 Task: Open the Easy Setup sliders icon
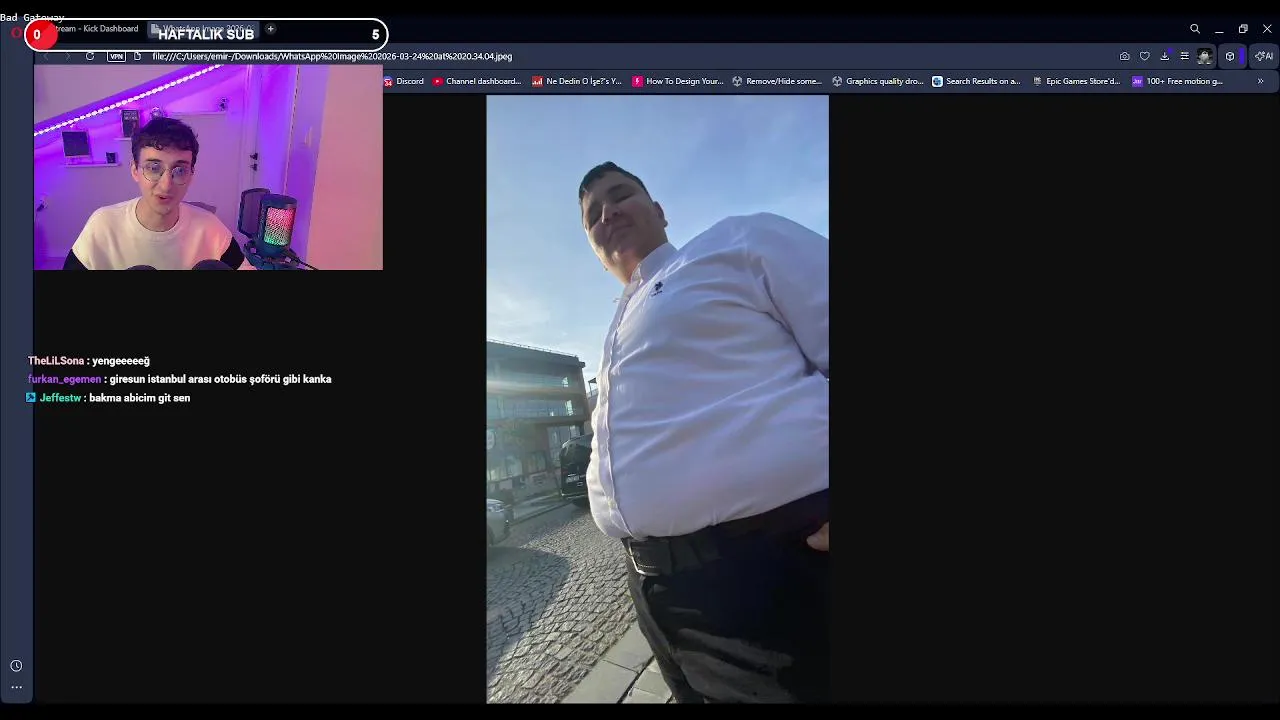(x=1184, y=56)
